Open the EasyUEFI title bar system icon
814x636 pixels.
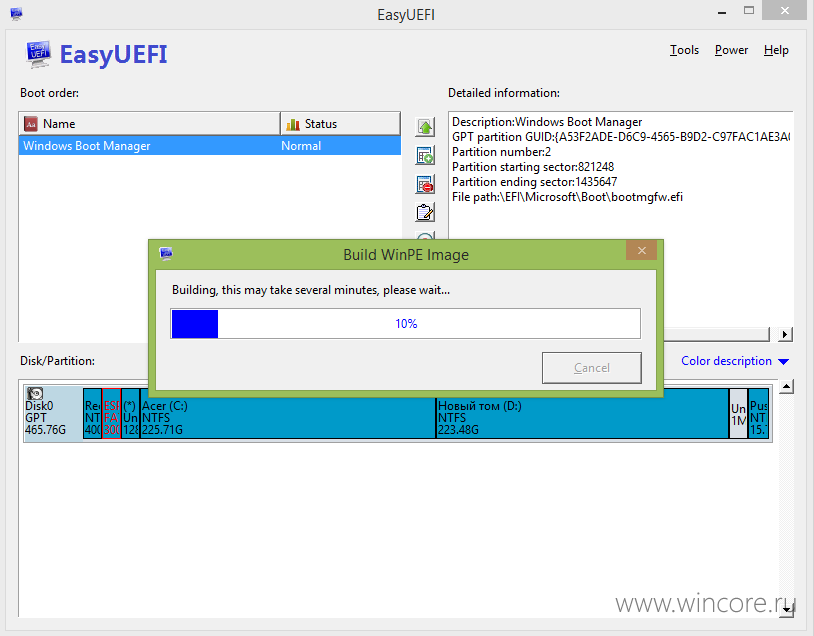pyautogui.click(x=16, y=13)
